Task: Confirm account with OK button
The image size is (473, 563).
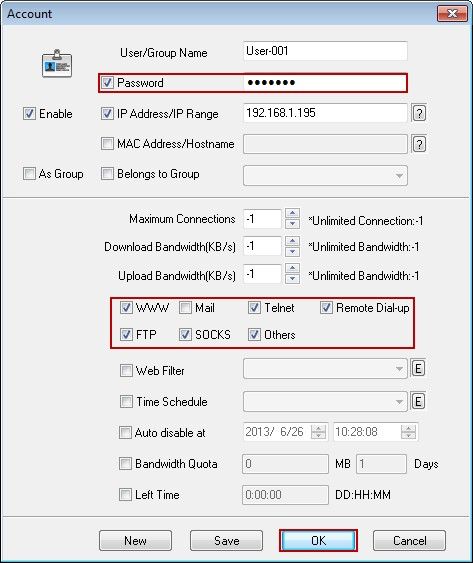Action: coord(318,540)
